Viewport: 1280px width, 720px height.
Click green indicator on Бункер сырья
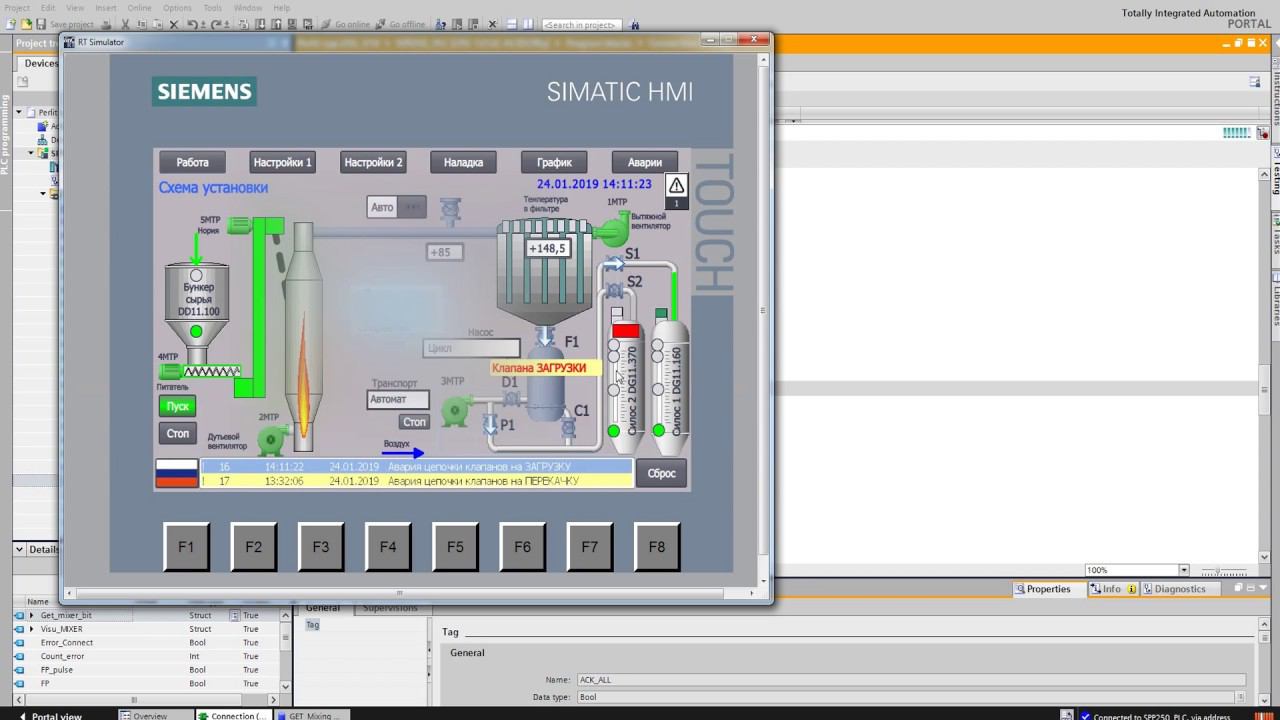[x=196, y=331]
